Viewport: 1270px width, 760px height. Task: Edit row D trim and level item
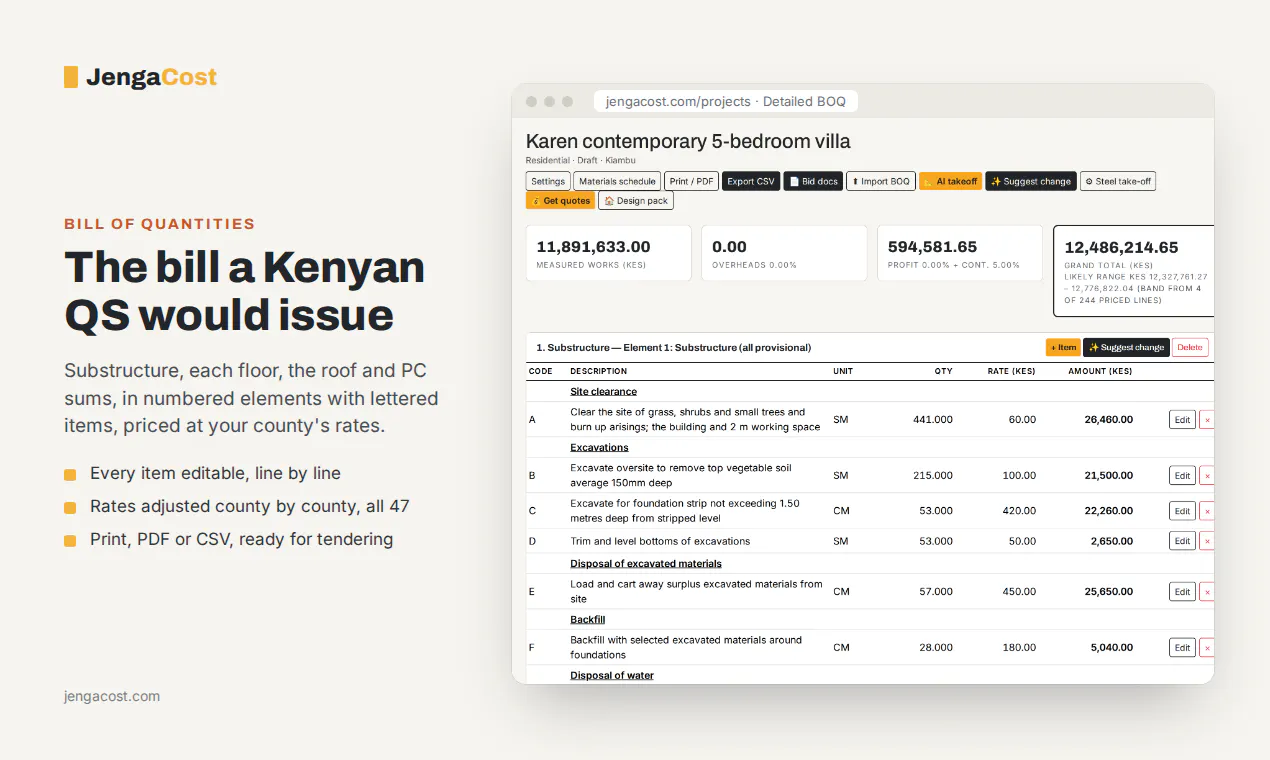click(x=1182, y=541)
